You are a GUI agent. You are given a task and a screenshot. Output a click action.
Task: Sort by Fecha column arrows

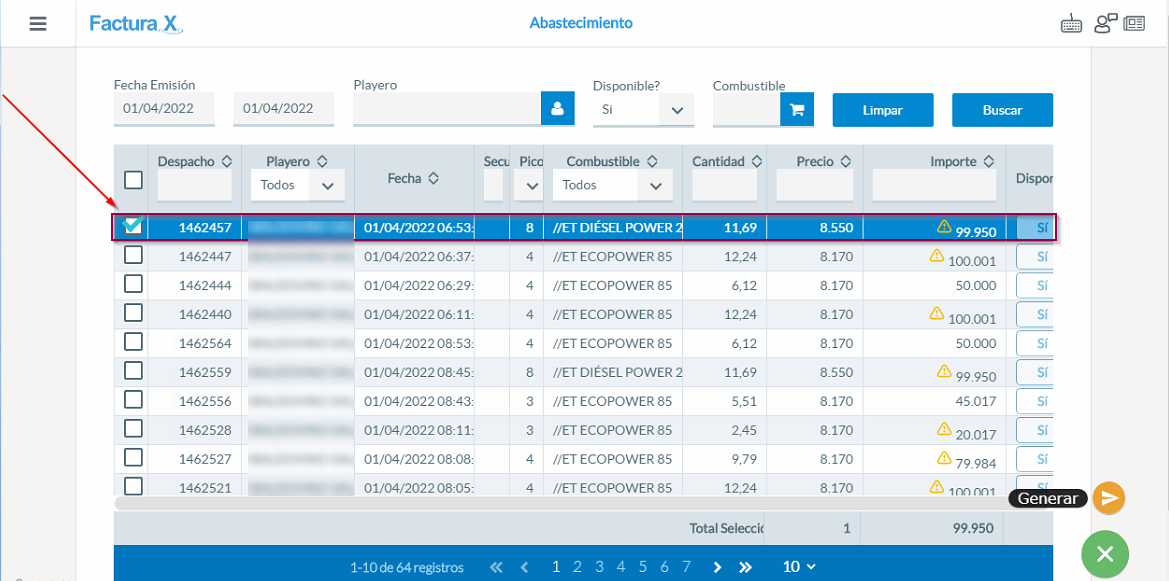pyautogui.click(x=432, y=178)
